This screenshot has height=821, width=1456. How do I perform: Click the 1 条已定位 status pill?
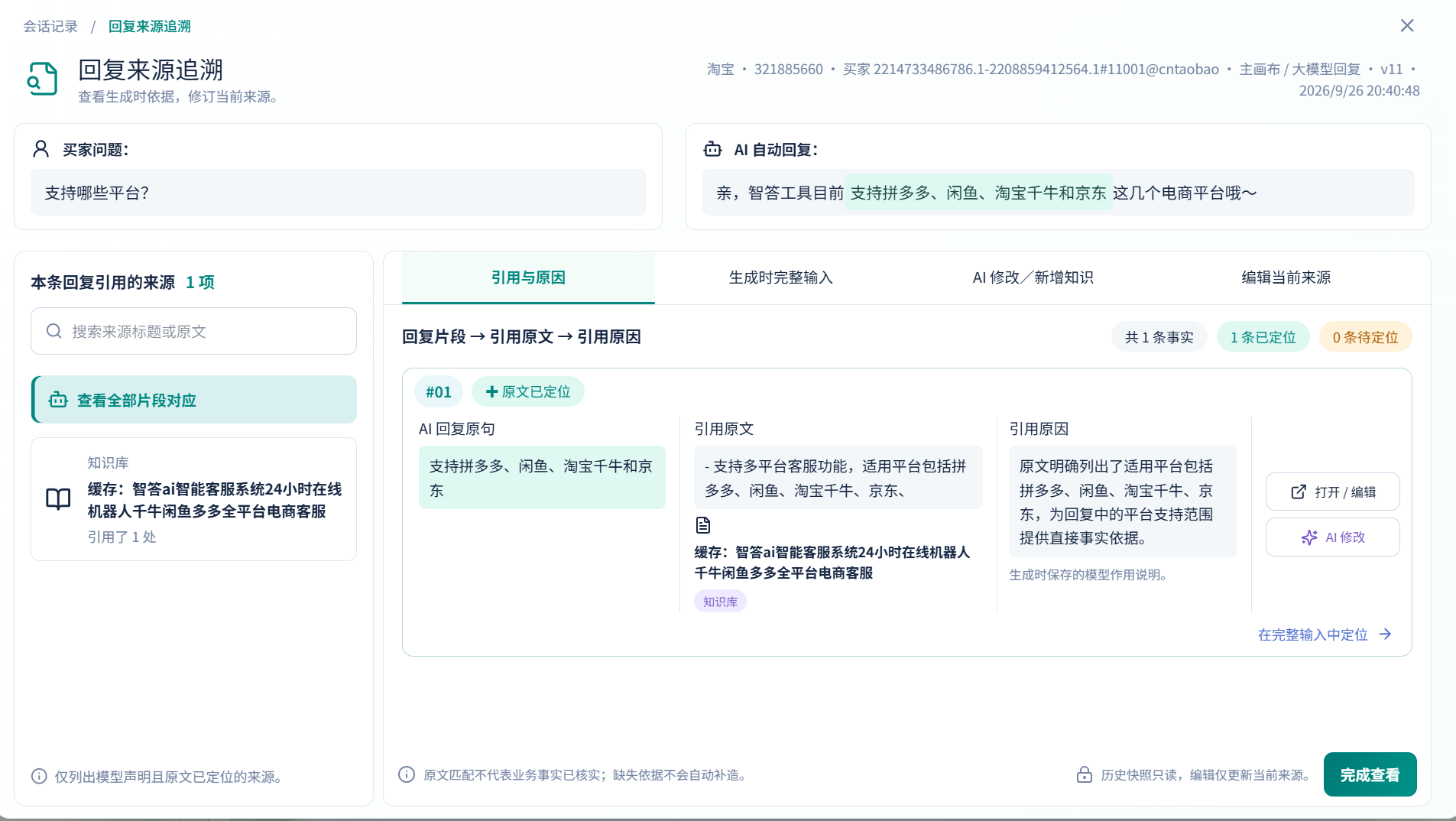tap(1263, 337)
